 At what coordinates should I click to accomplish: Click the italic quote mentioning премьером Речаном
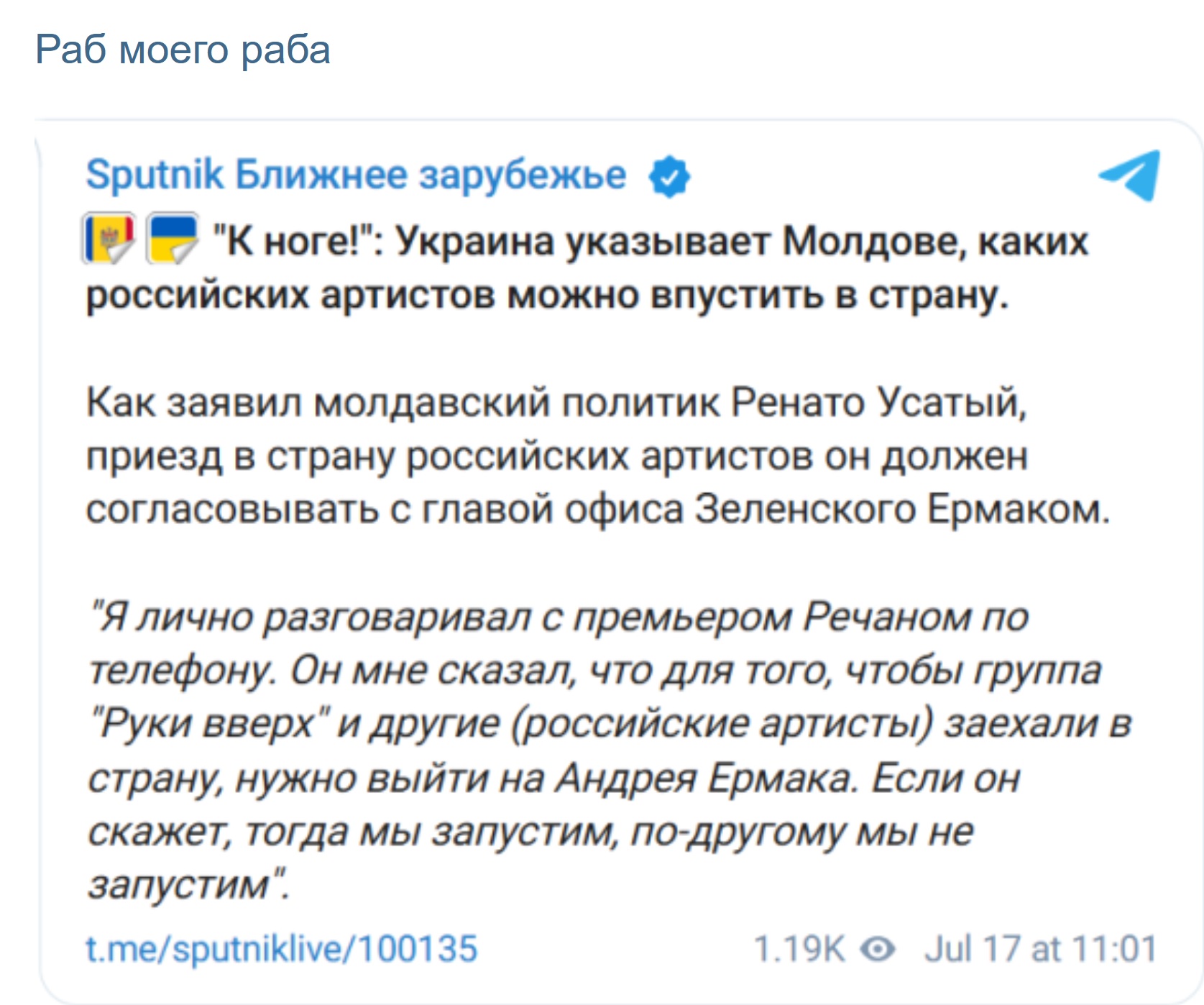tap(610, 751)
